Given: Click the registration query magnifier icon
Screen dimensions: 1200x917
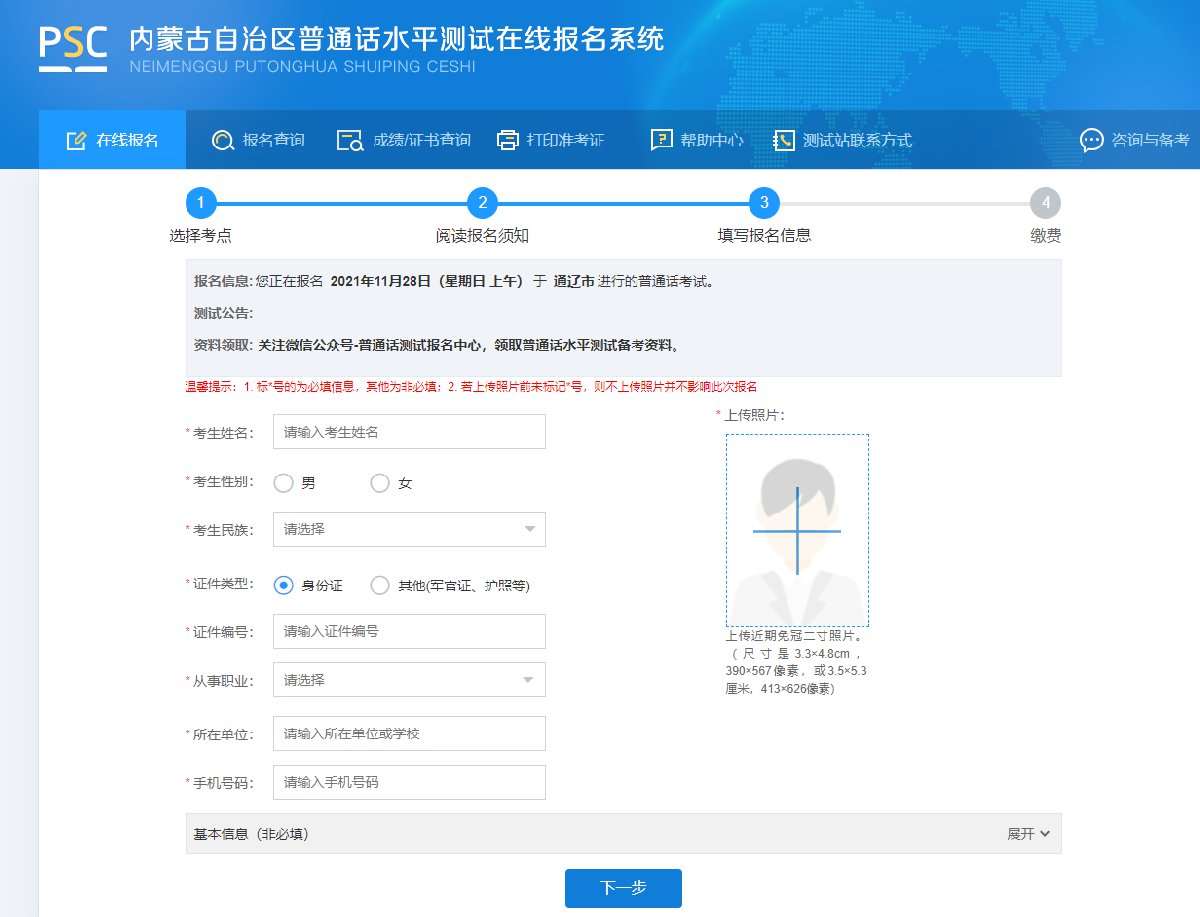Looking at the screenshot, I should (x=222, y=140).
